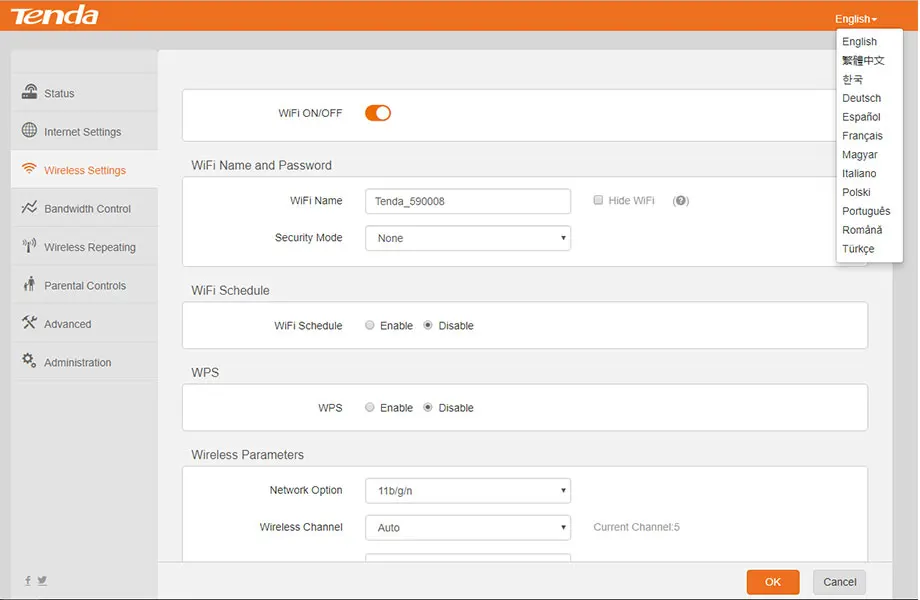Select Español in the language list
The width and height of the screenshot is (920, 600).
click(861, 117)
